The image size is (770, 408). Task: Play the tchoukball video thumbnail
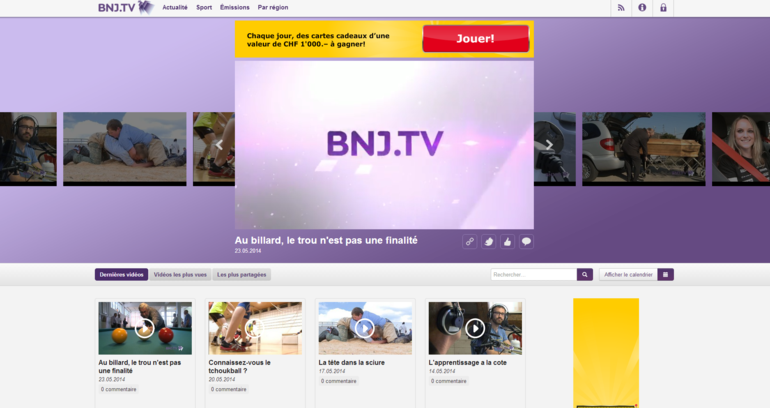click(255, 328)
